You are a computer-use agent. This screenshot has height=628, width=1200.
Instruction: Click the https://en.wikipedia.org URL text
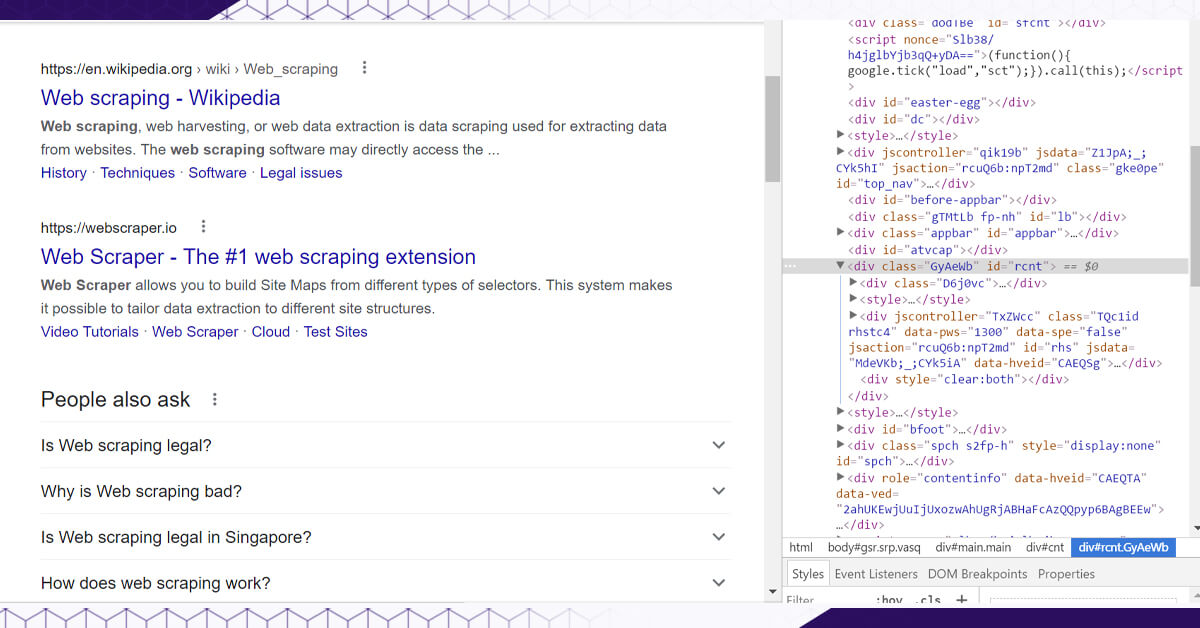pos(116,69)
